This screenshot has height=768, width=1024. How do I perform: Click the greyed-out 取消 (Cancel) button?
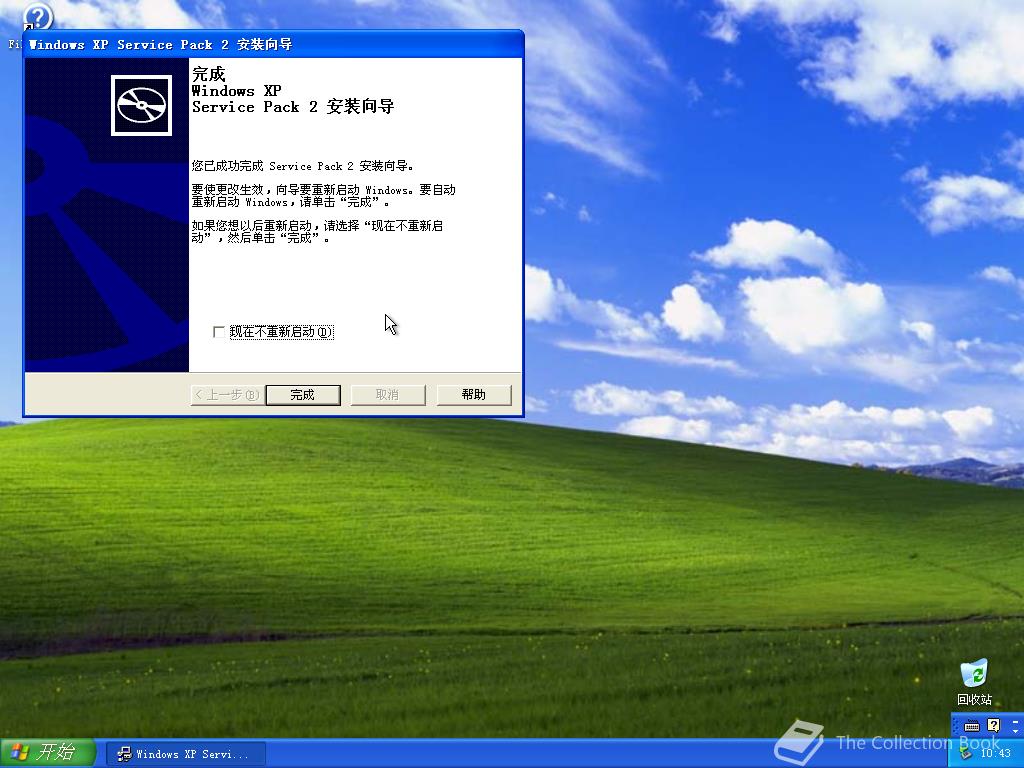pyautogui.click(x=388, y=394)
